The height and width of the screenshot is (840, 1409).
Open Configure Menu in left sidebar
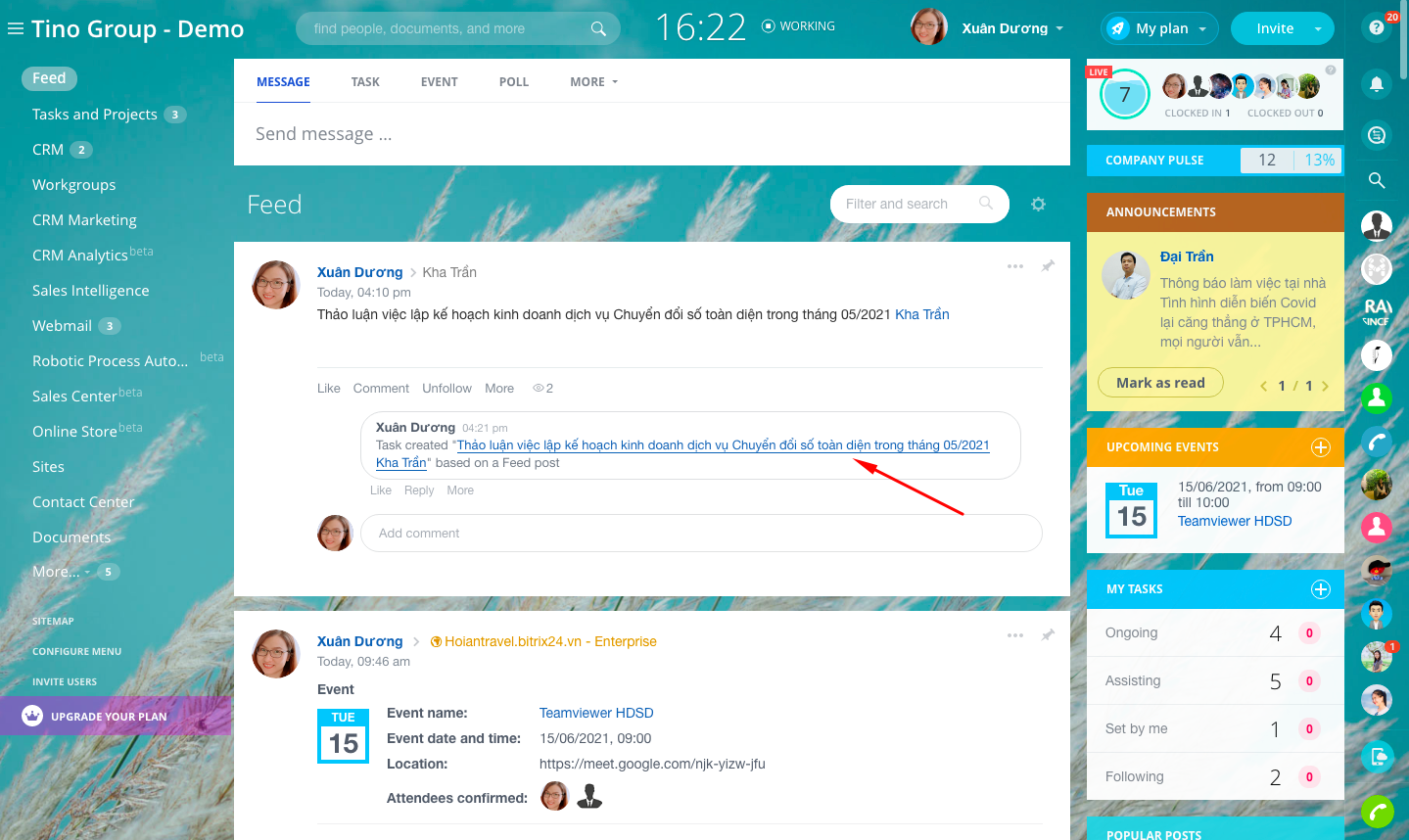(77, 652)
